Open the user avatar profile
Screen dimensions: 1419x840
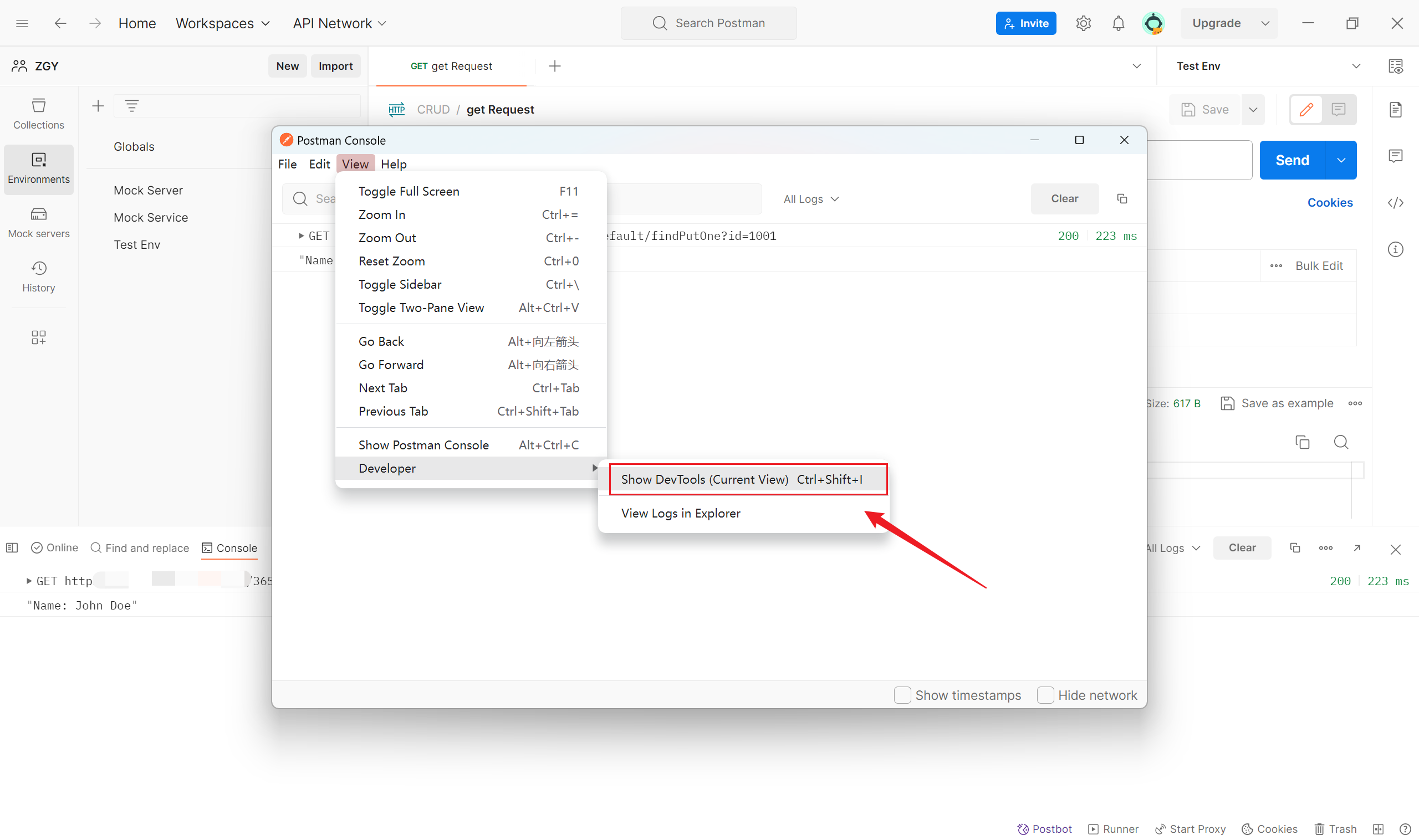coord(1153,23)
